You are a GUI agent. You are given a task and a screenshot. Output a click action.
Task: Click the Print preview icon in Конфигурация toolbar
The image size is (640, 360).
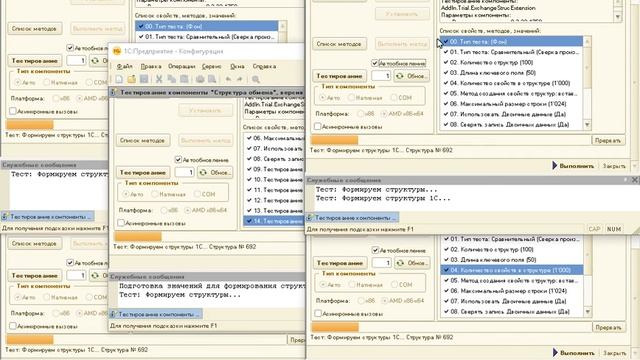point(212,79)
